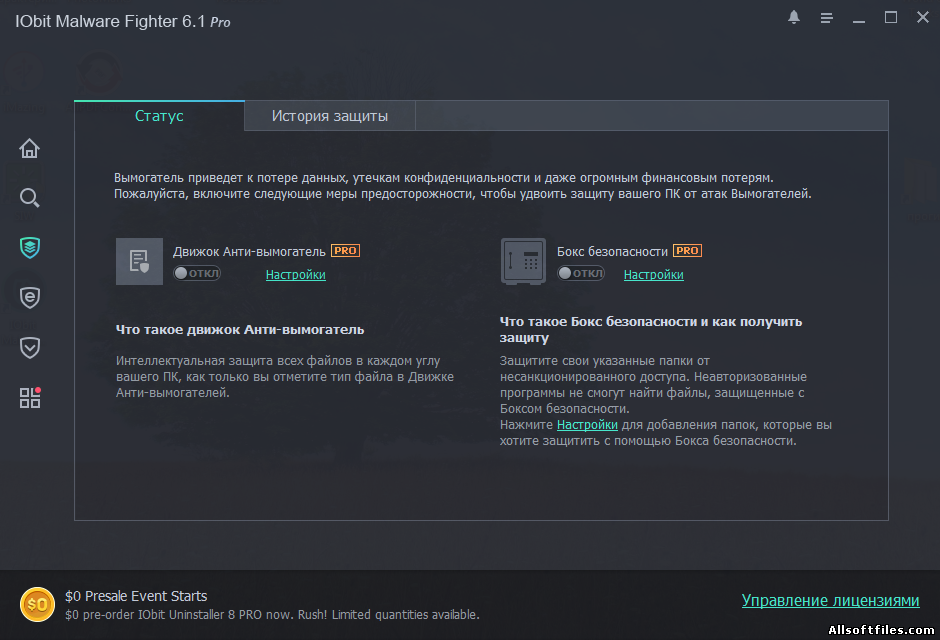Open the Scan magnifier section
Viewport: 940px width, 640px height.
point(29,198)
